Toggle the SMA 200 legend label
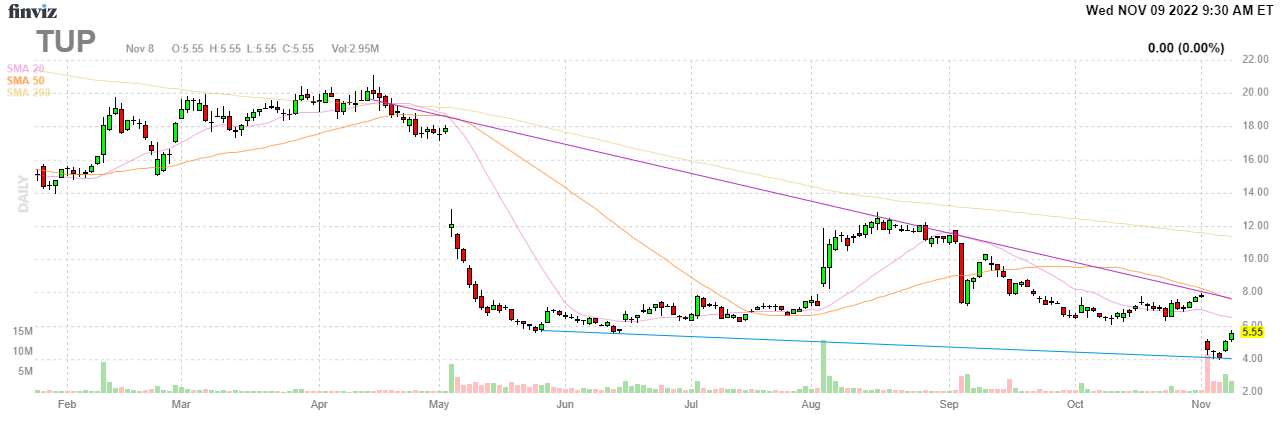 point(28,93)
